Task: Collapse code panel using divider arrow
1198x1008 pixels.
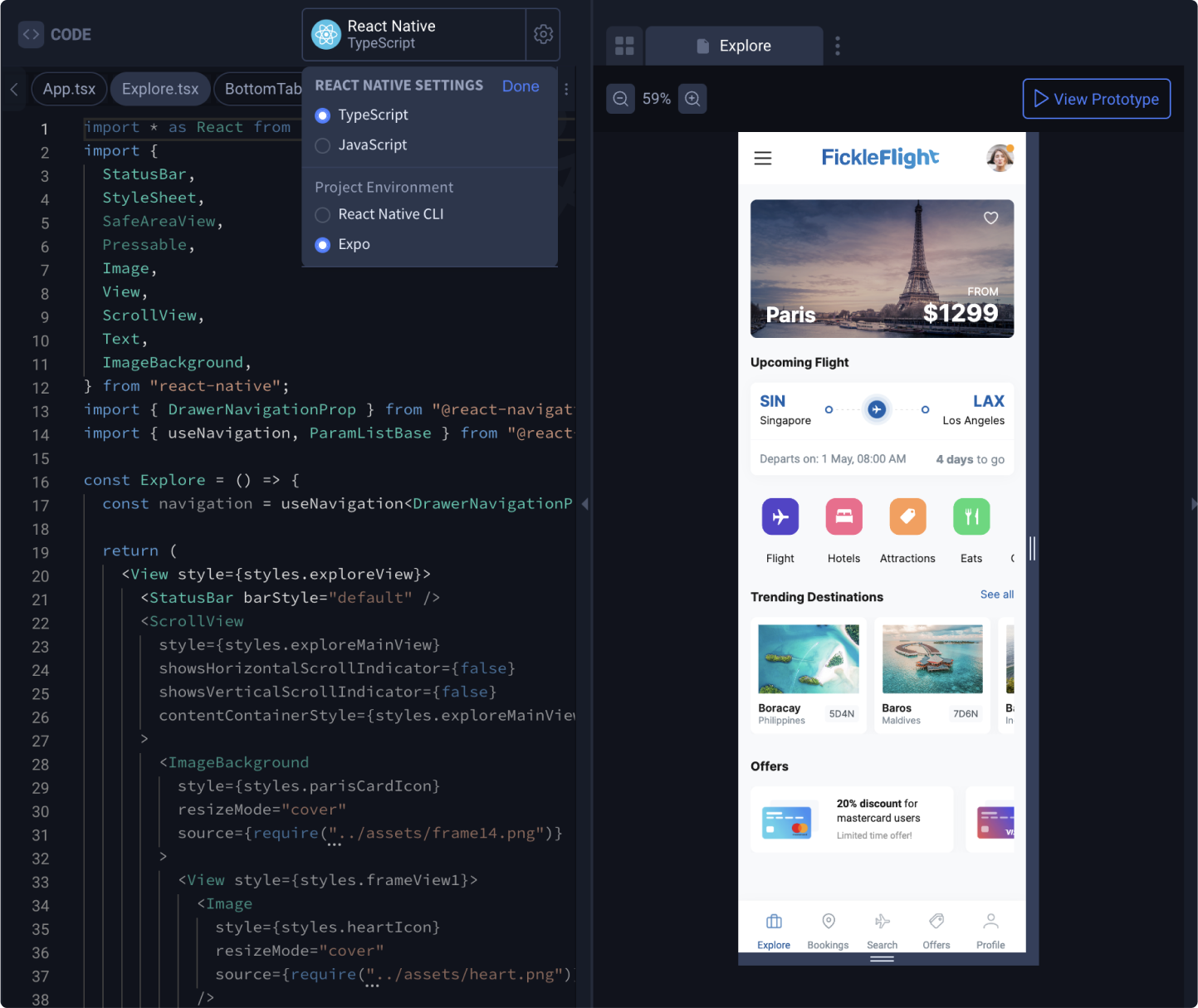Action: pyautogui.click(x=584, y=504)
